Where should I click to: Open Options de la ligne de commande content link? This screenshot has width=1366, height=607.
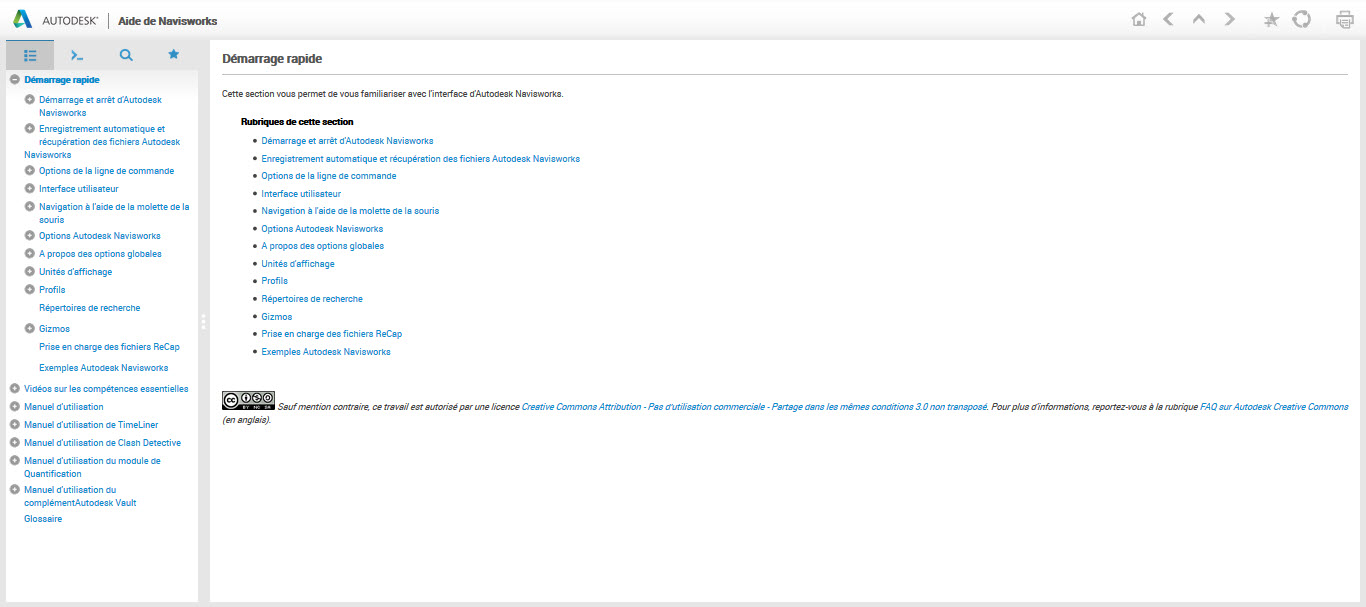(329, 176)
